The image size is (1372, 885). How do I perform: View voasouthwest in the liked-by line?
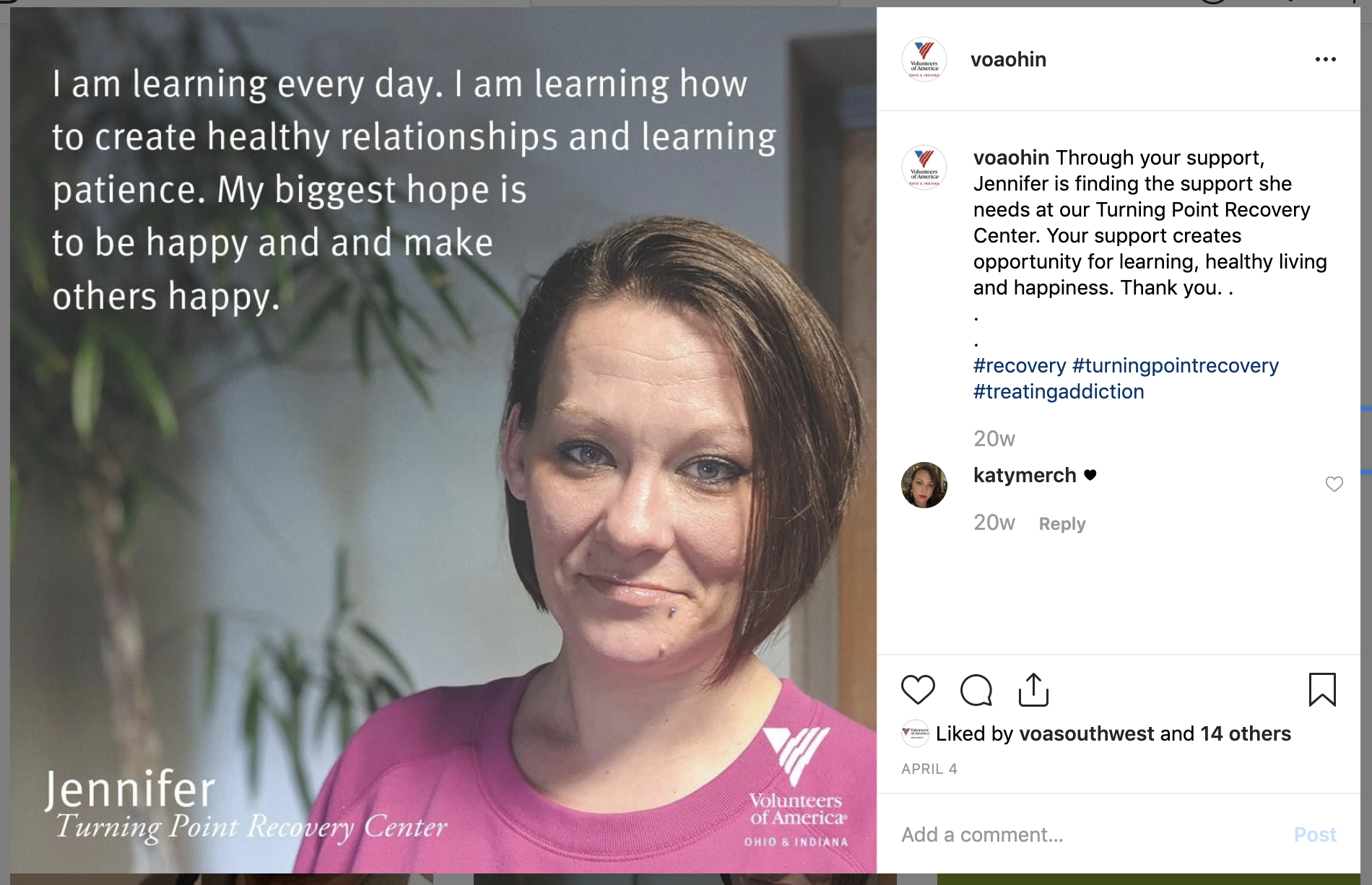click(1087, 733)
